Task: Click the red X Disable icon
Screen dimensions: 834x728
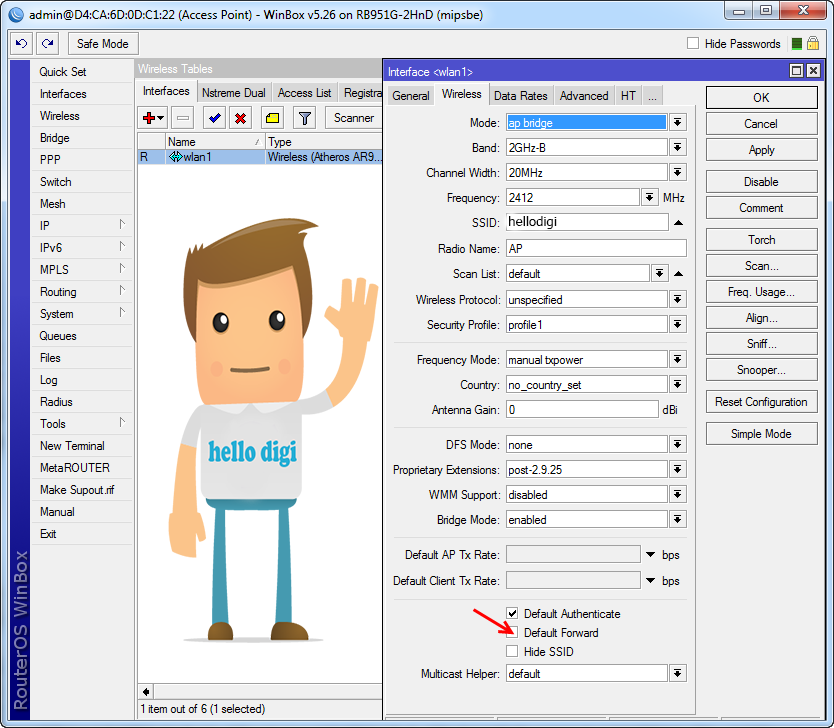Action: (x=240, y=118)
